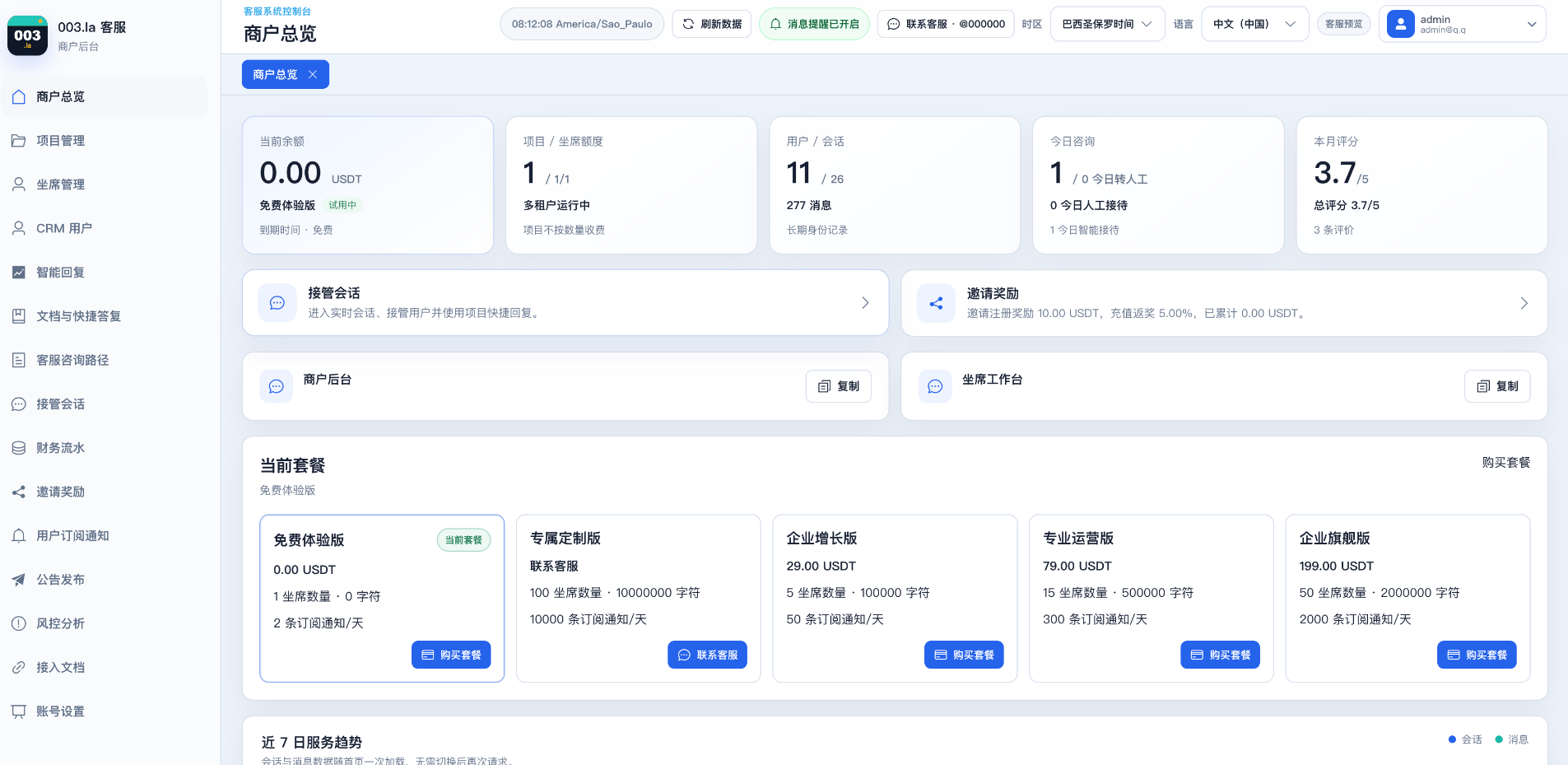This screenshot has width=1568, height=765.
Task: Click the 坐席管理 person icon
Action: pos(19,184)
